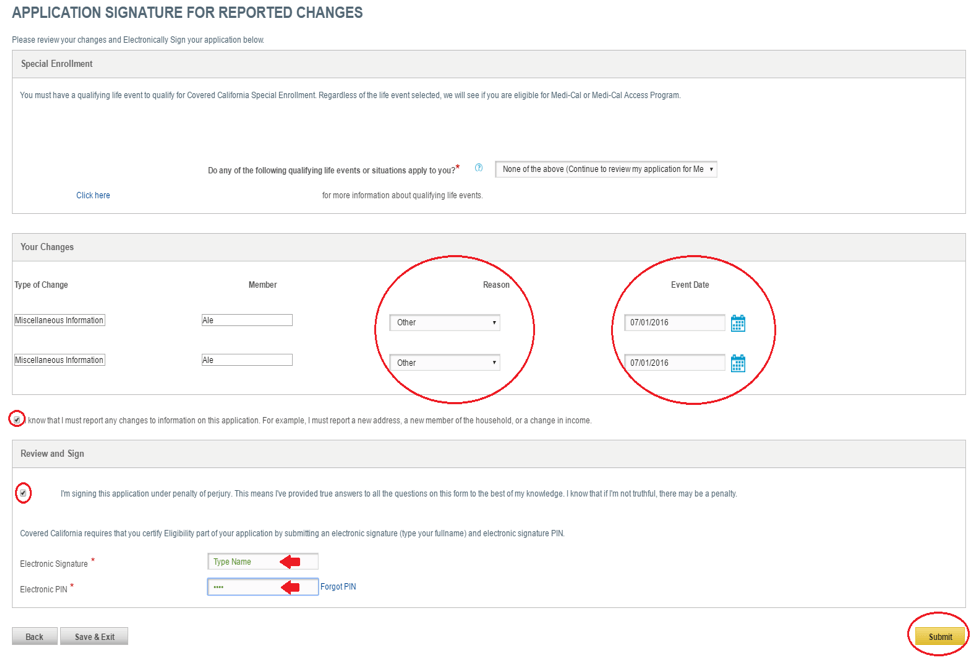Select the second Event Date text field
The width and height of the screenshot is (973, 660).
click(674, 363)
